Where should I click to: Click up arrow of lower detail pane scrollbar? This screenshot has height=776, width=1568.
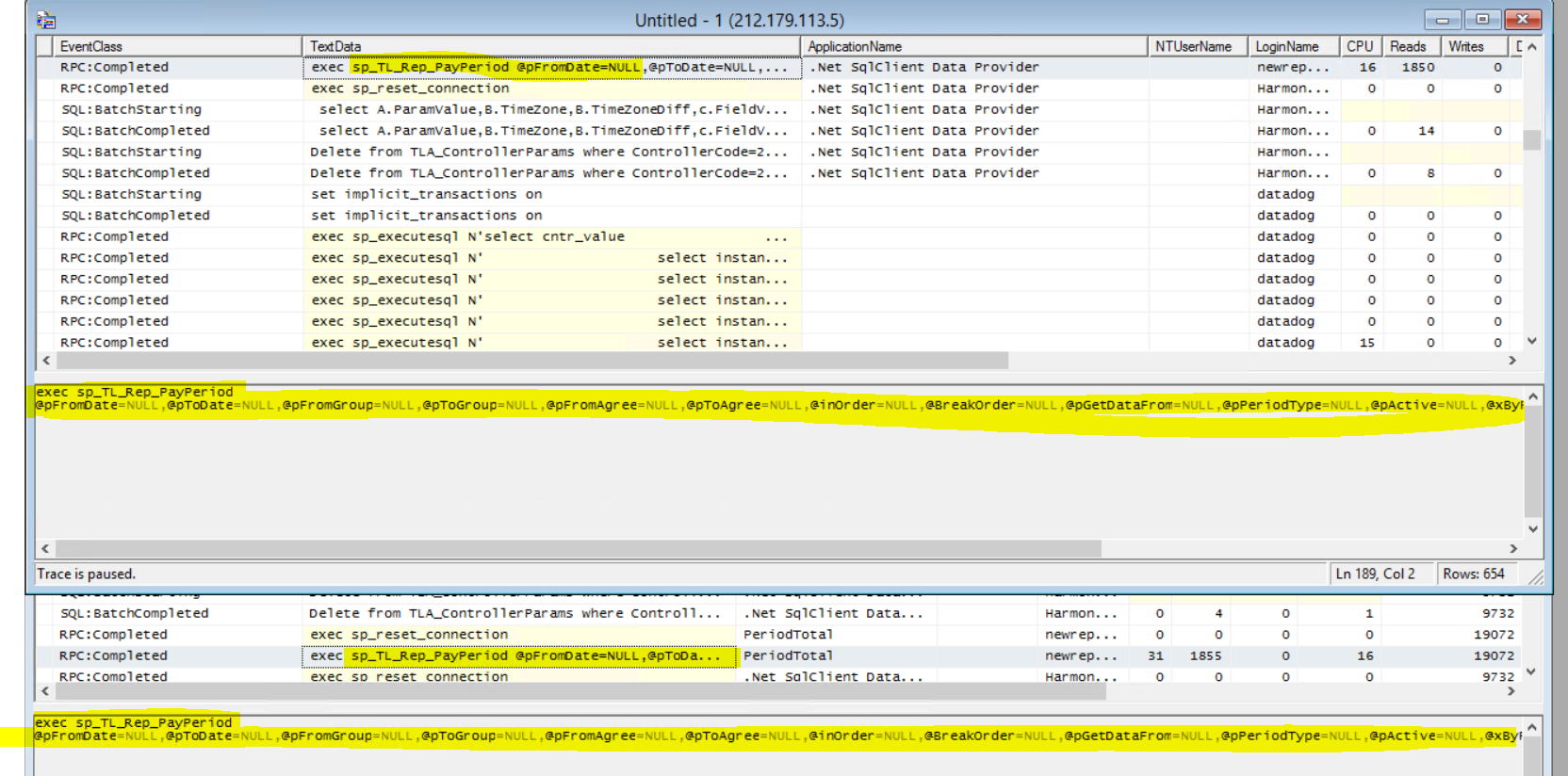point(1532,728)
